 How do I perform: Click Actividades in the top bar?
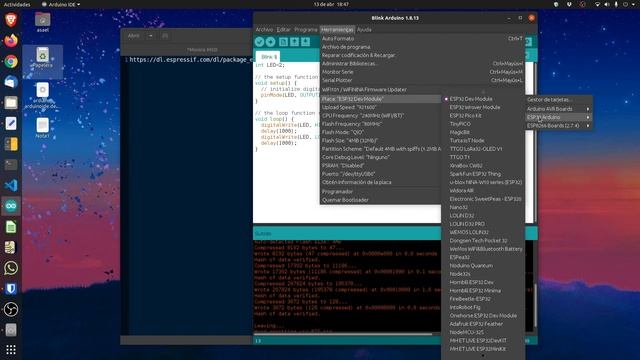coord(17,4)
